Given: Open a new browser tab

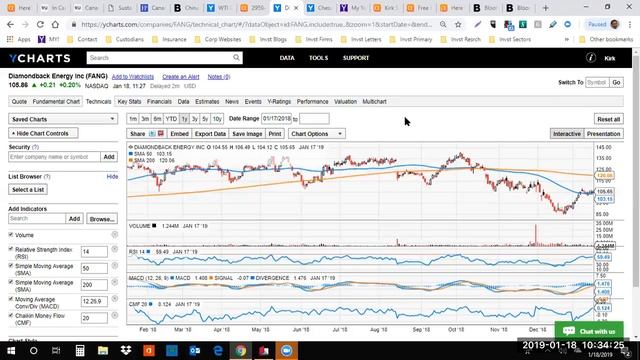Looking at the screenshot, I should point(545,8).
